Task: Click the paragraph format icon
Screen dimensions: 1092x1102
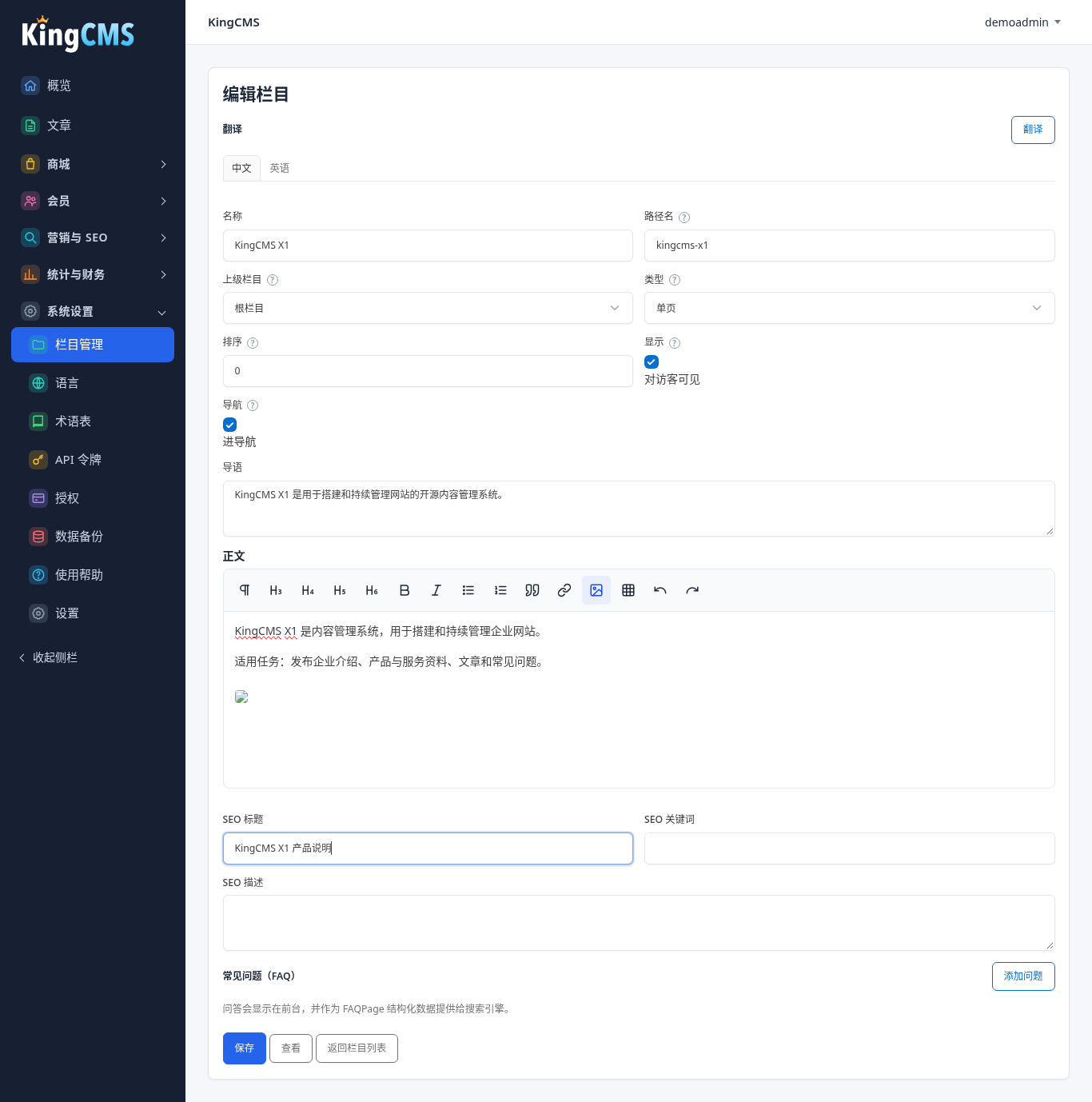Action: (x=245, y=590)
